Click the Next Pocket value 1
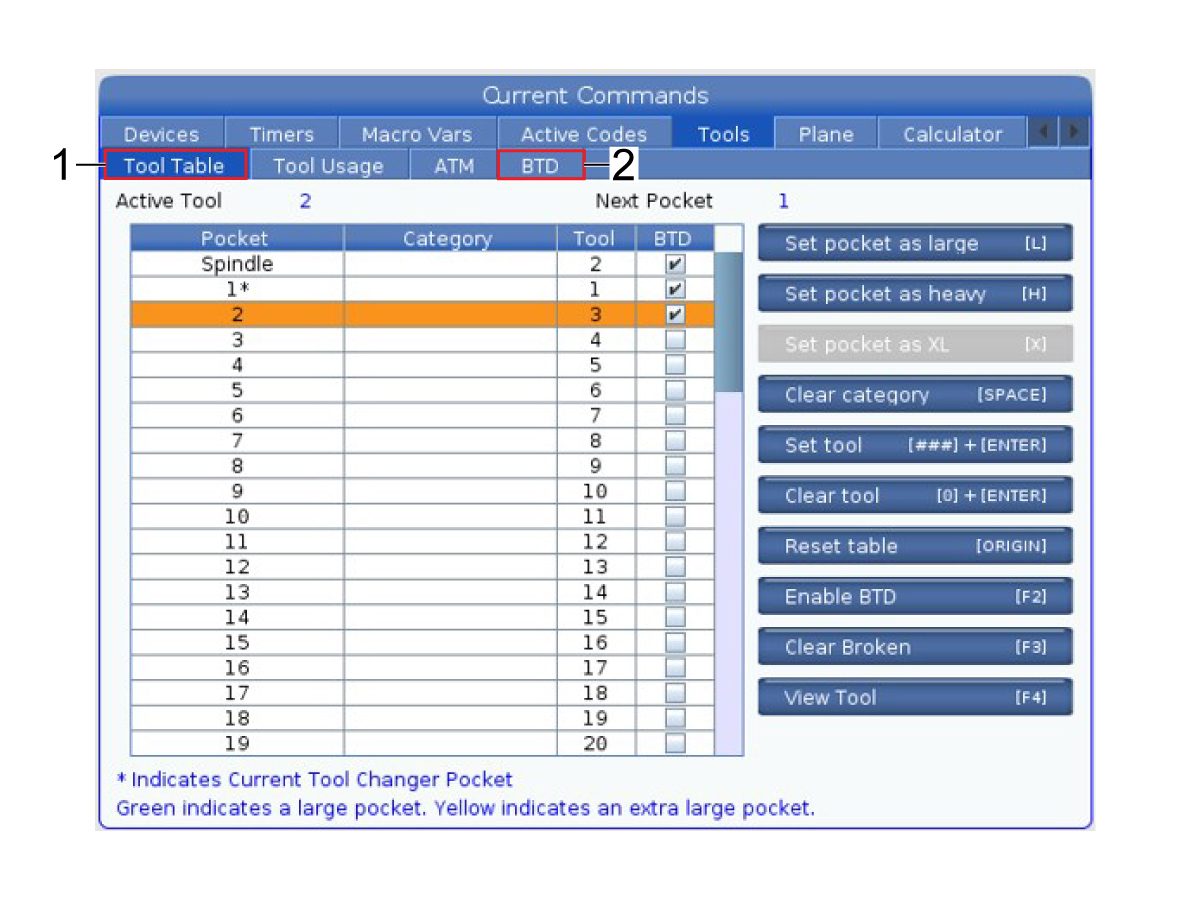Viewport: 1200px width, 900px height. tap(783, 201)
